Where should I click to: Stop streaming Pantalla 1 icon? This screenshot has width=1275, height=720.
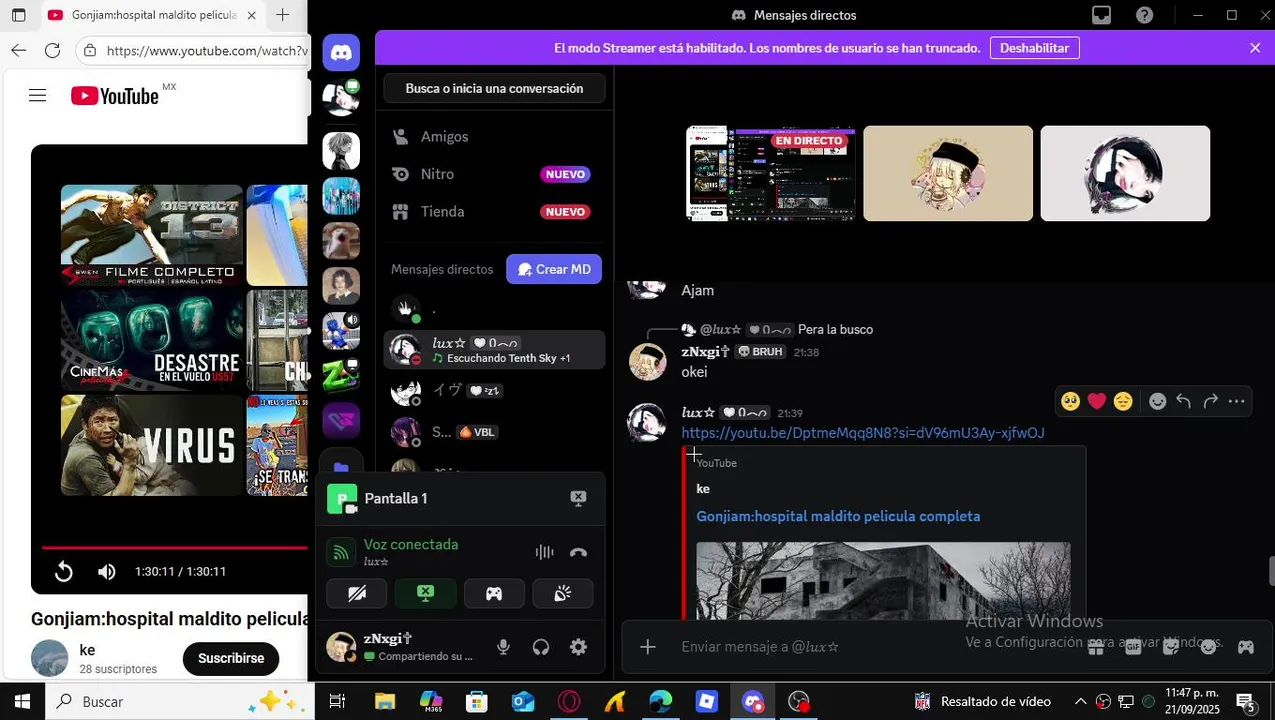(x=578, y=498)
